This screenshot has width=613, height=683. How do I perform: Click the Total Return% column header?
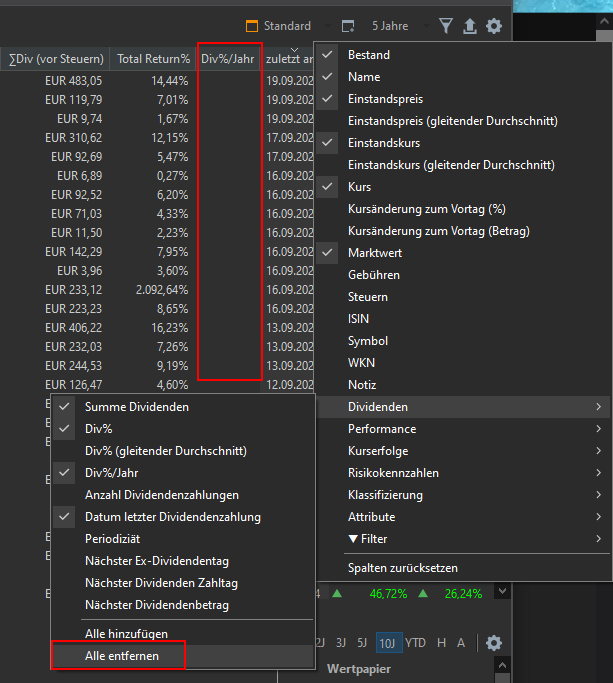153,59
